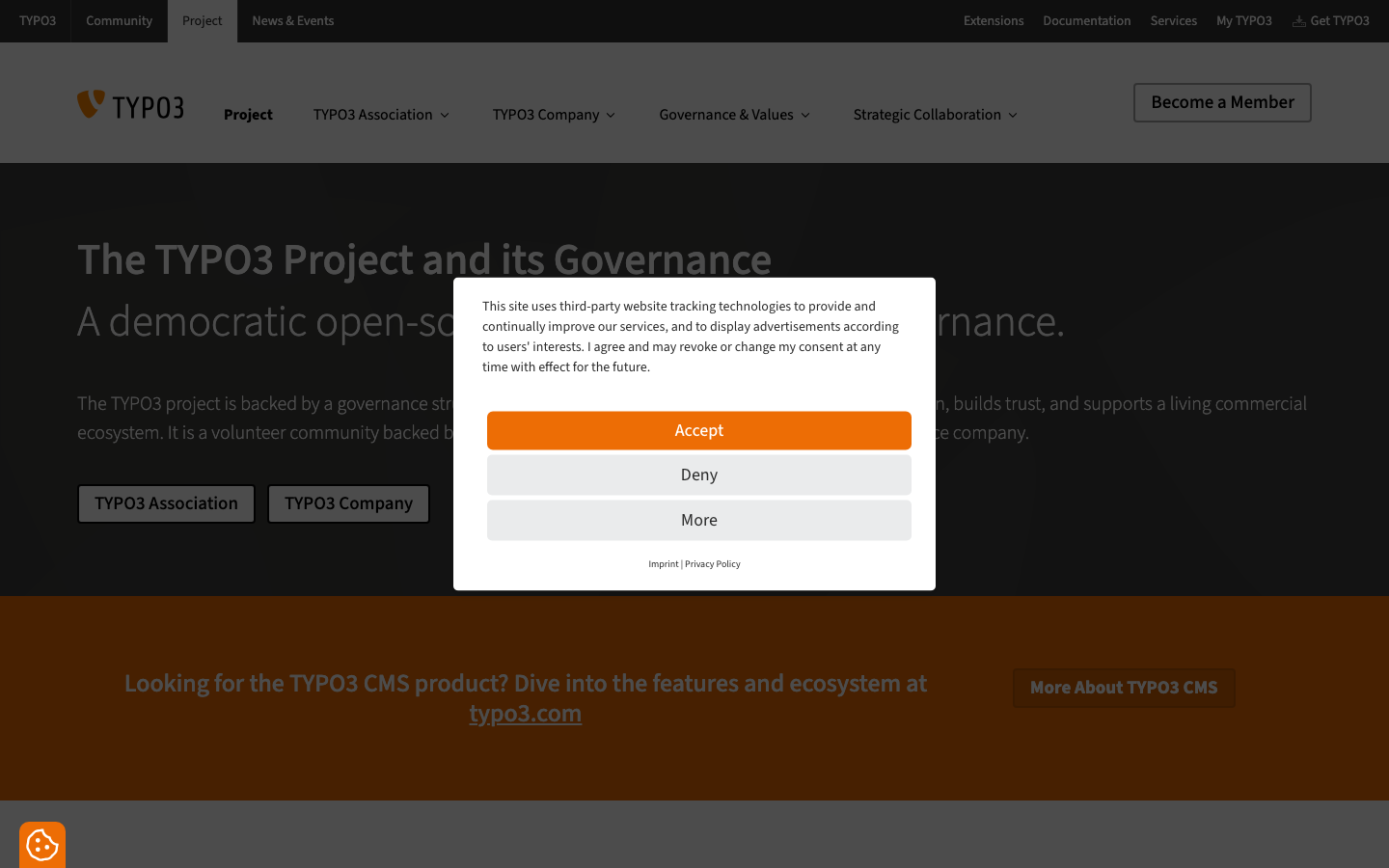This screenshot has height=868, width=1389.
Task: Open the orange privacy settings widget
Action: tap(41, 844)
